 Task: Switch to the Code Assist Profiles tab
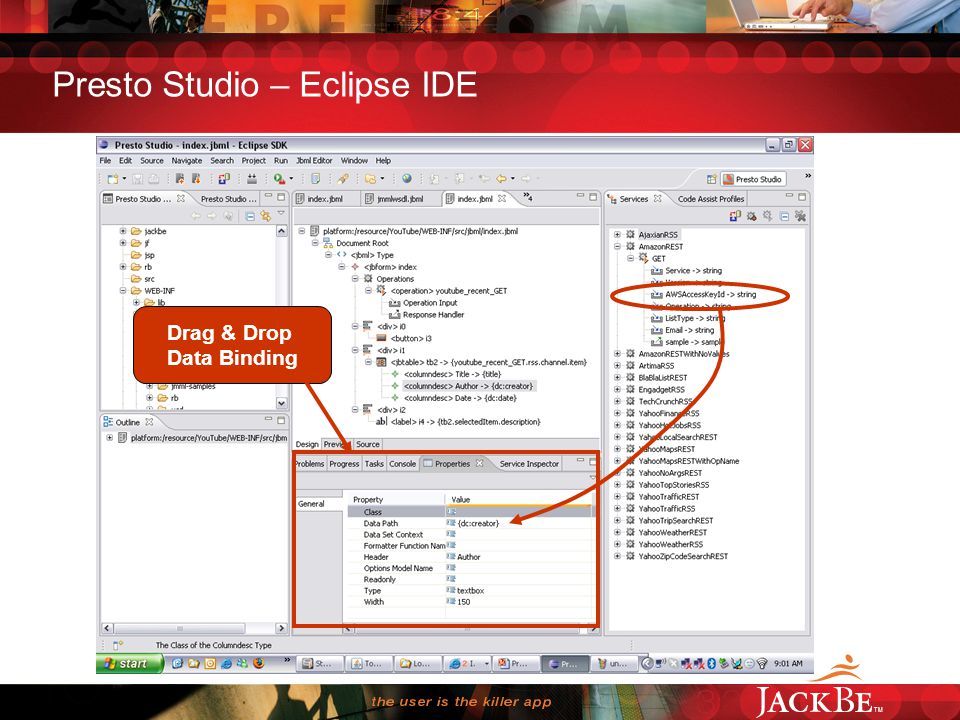pyautogui.click(x=711, y=199)
